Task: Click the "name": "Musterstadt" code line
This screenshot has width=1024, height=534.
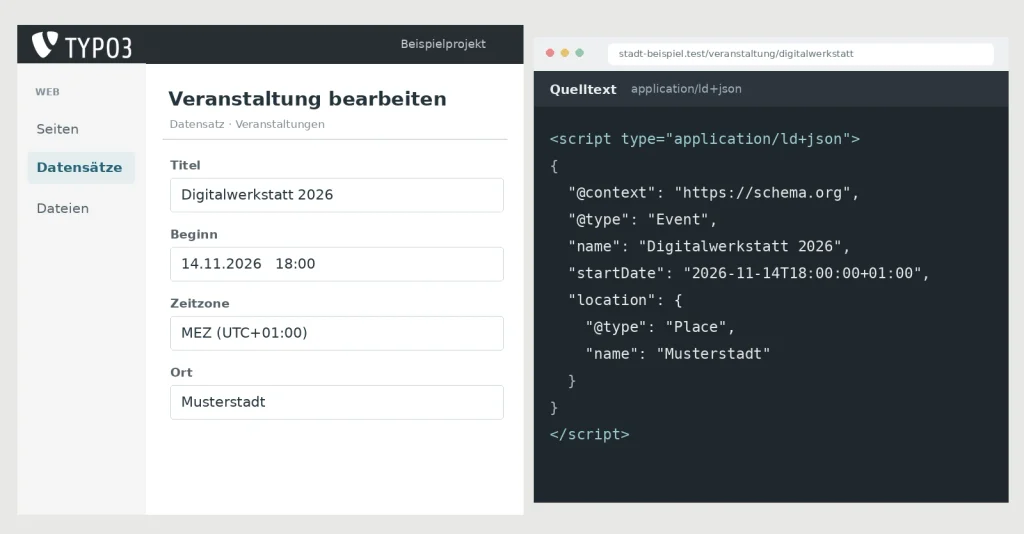Action: (678, 354)
